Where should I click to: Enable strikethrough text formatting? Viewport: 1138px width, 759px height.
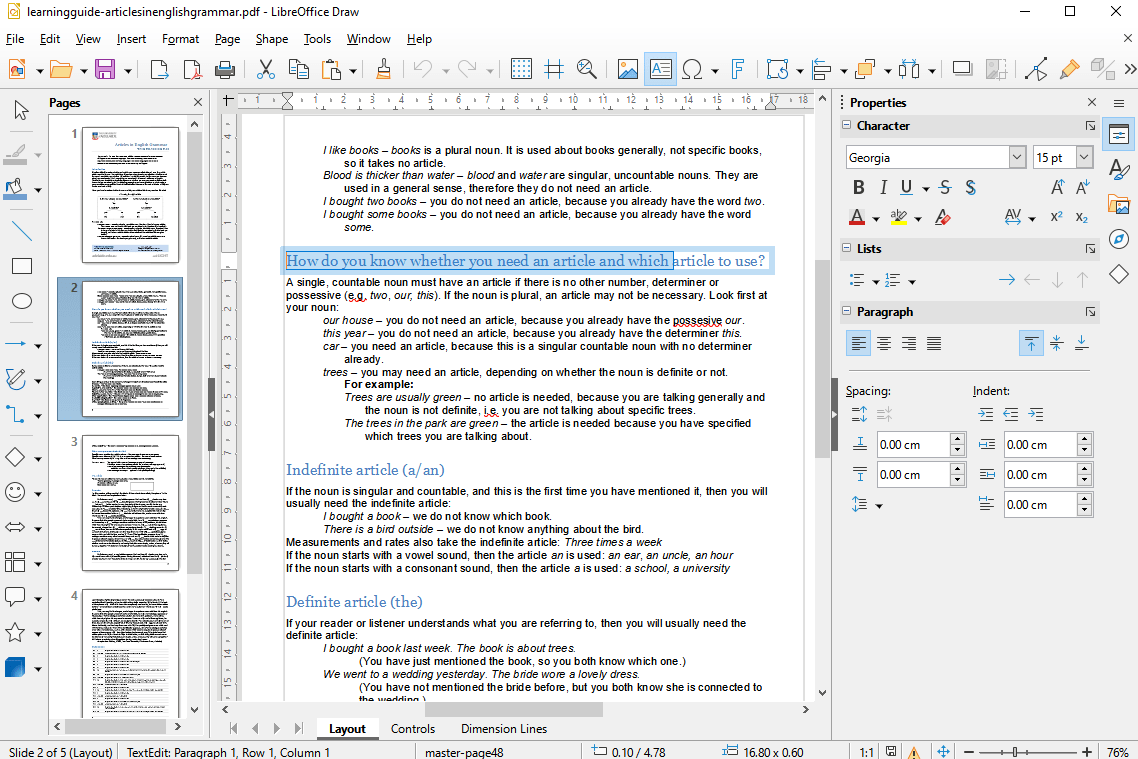pos(943,187)
